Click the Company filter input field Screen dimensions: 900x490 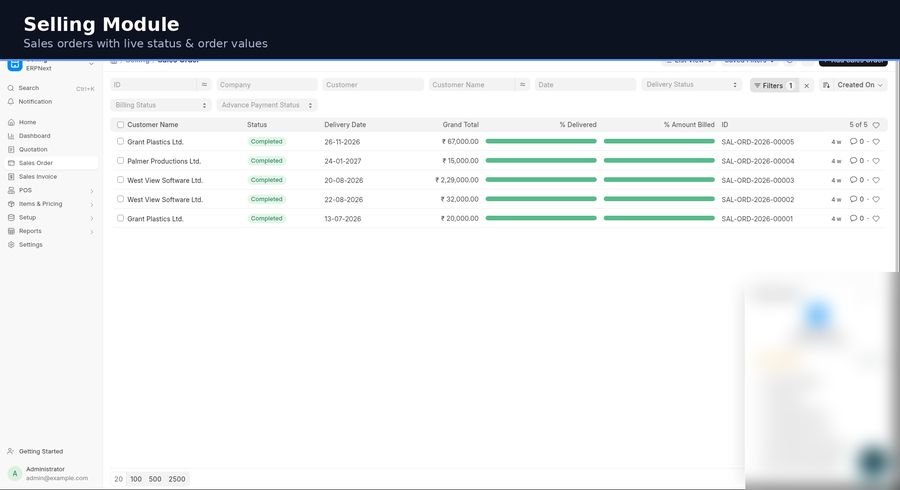[267, 84]
